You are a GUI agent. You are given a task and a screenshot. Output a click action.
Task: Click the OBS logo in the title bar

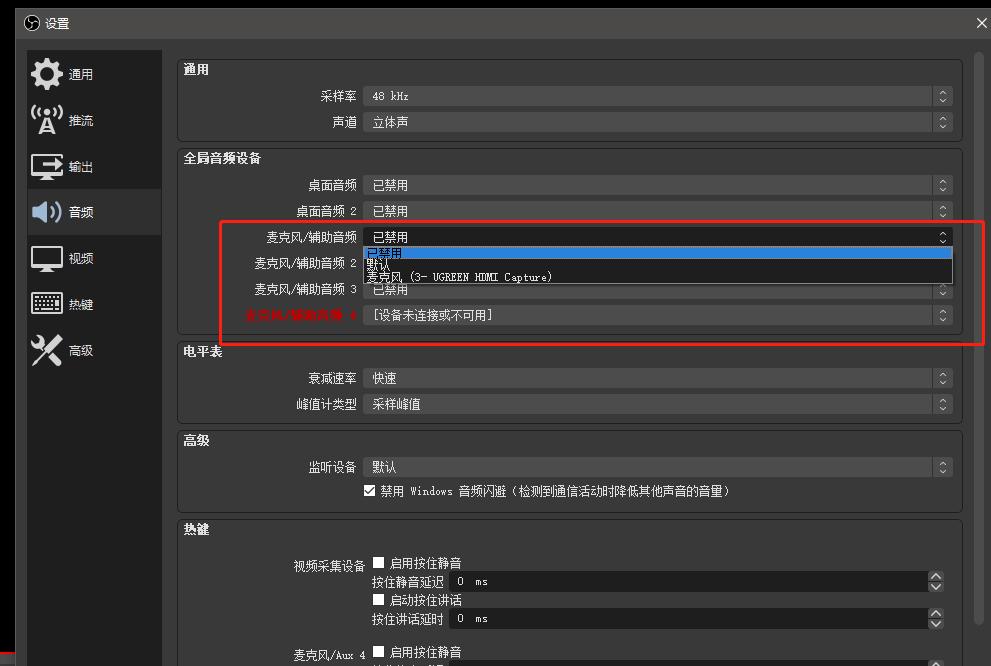click(32, 22)
